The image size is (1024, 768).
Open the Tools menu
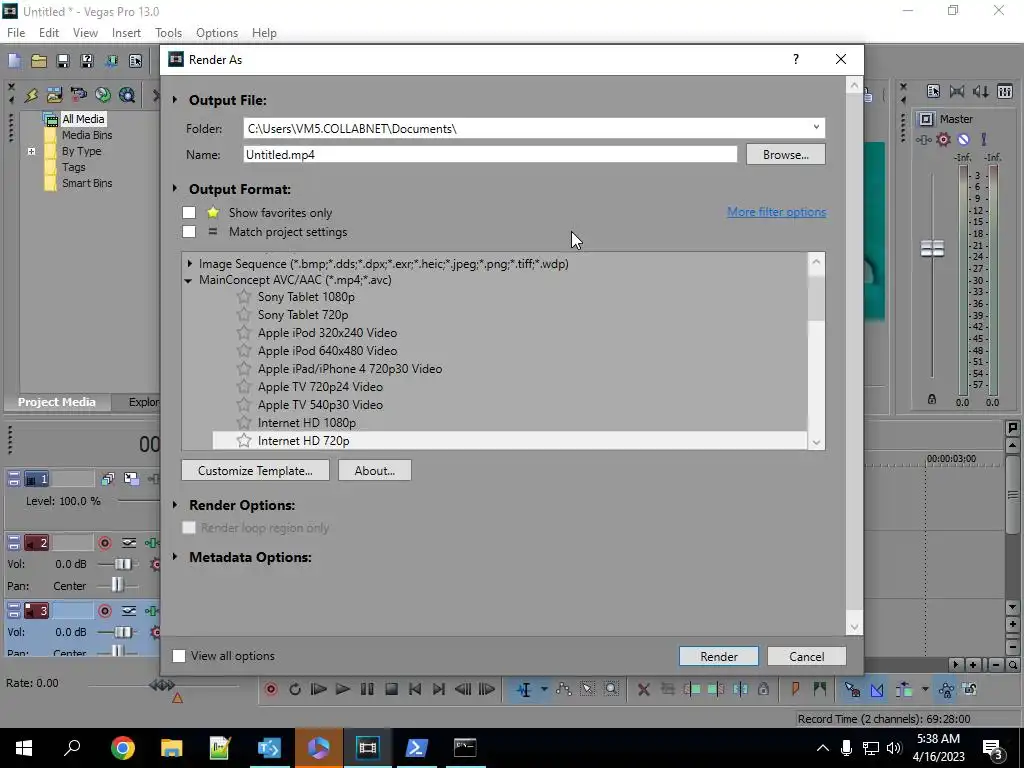pyautogui.click(x=168, y=33)
